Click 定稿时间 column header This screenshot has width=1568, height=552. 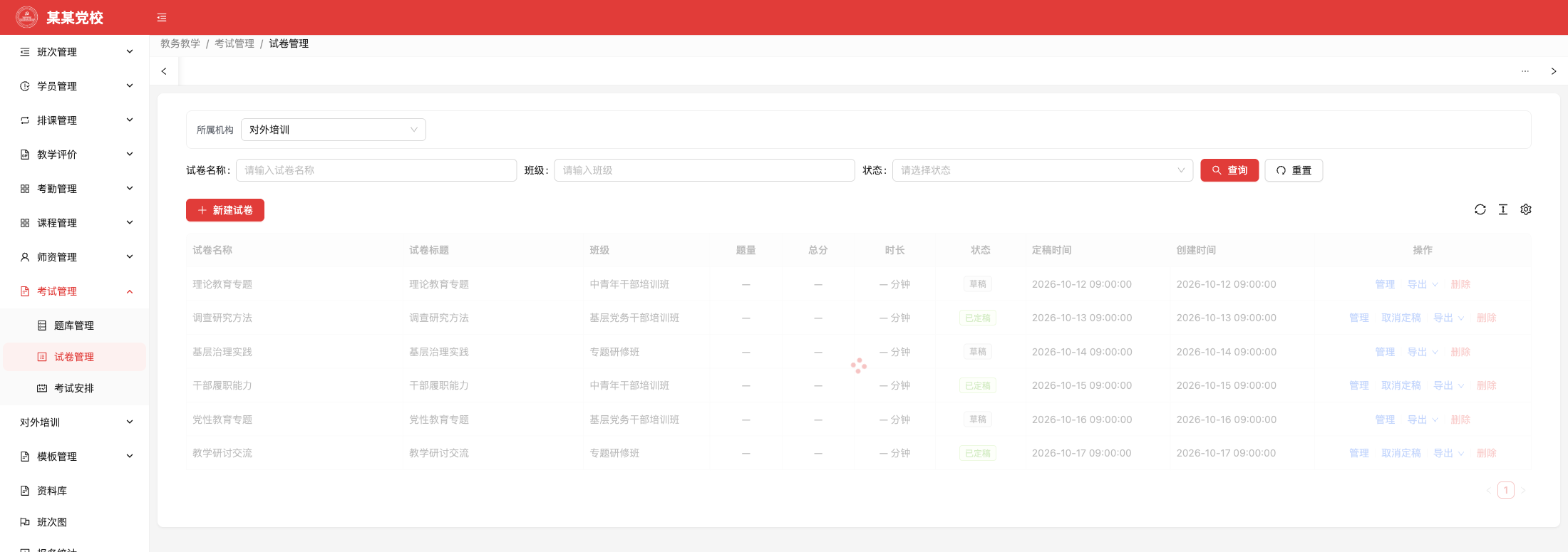coord(1051,250)
